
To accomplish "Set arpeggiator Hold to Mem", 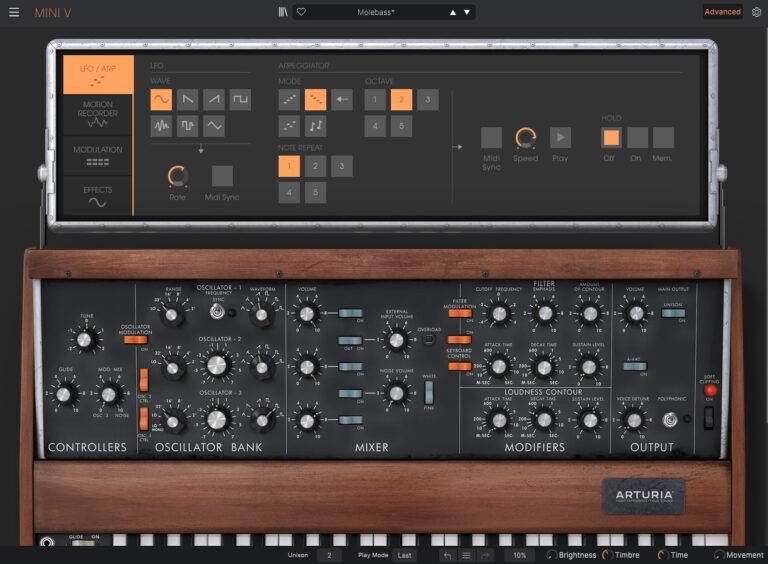I will (664, 138).
